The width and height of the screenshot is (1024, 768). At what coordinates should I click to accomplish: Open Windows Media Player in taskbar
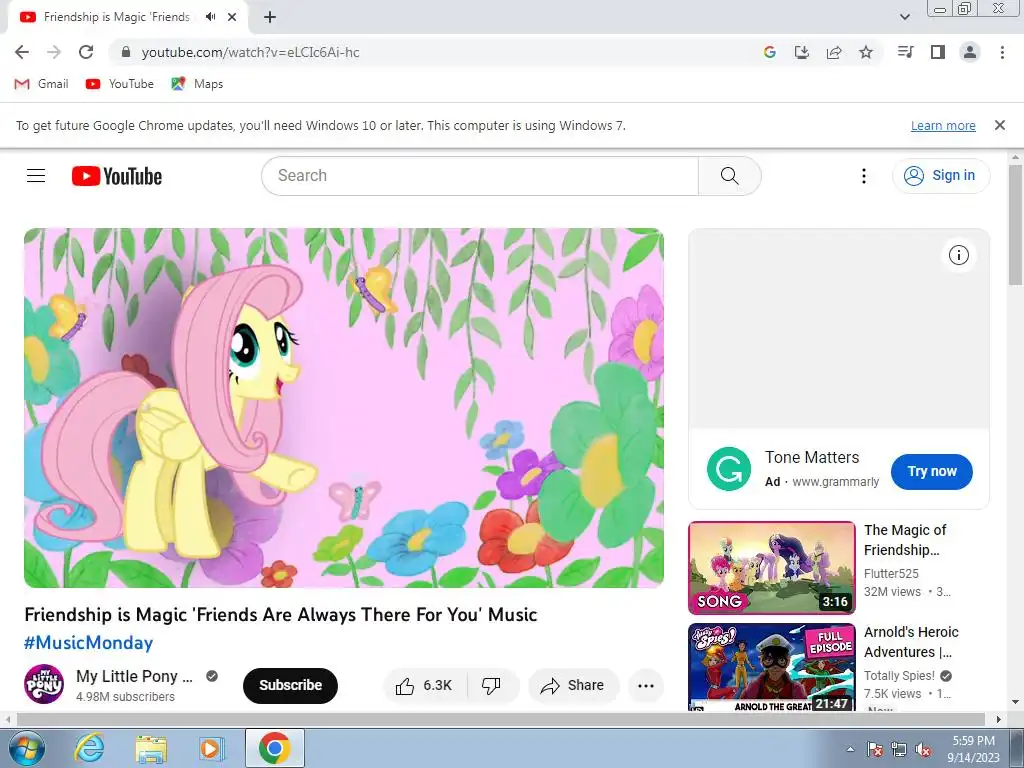click(211, 748)
